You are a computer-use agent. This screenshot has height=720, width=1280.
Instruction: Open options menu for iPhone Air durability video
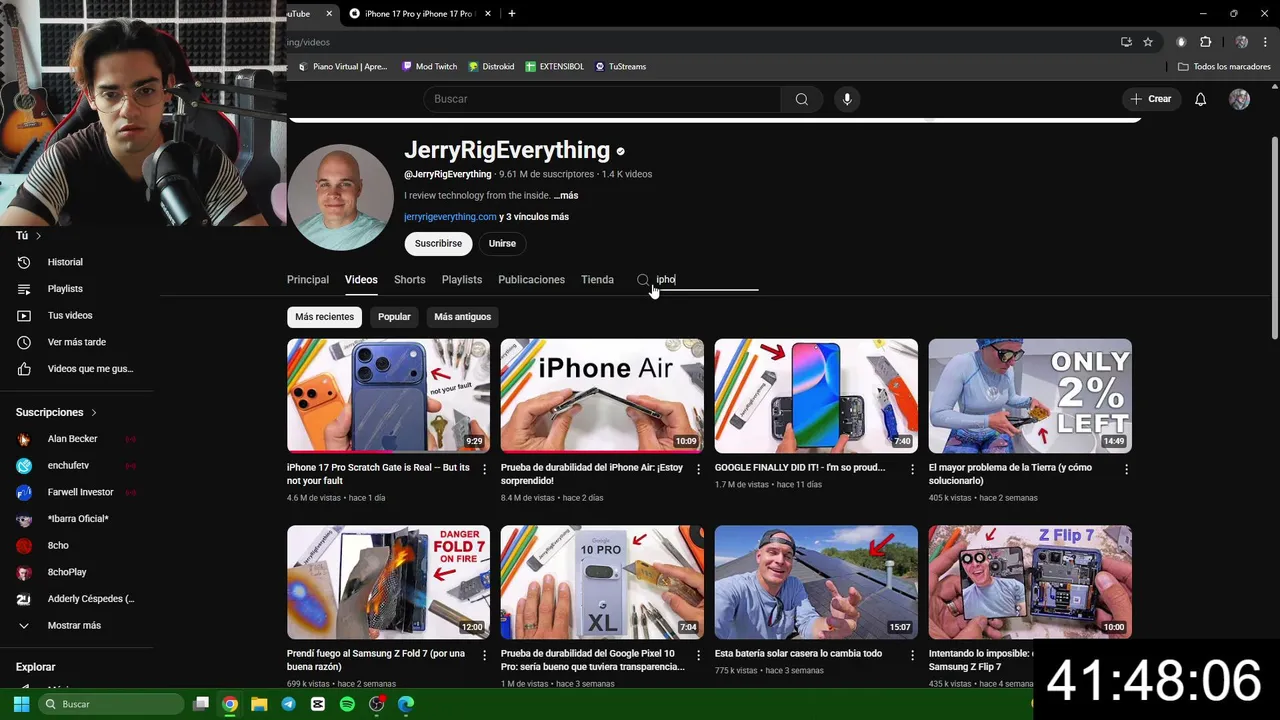click(x=698, y=469)
